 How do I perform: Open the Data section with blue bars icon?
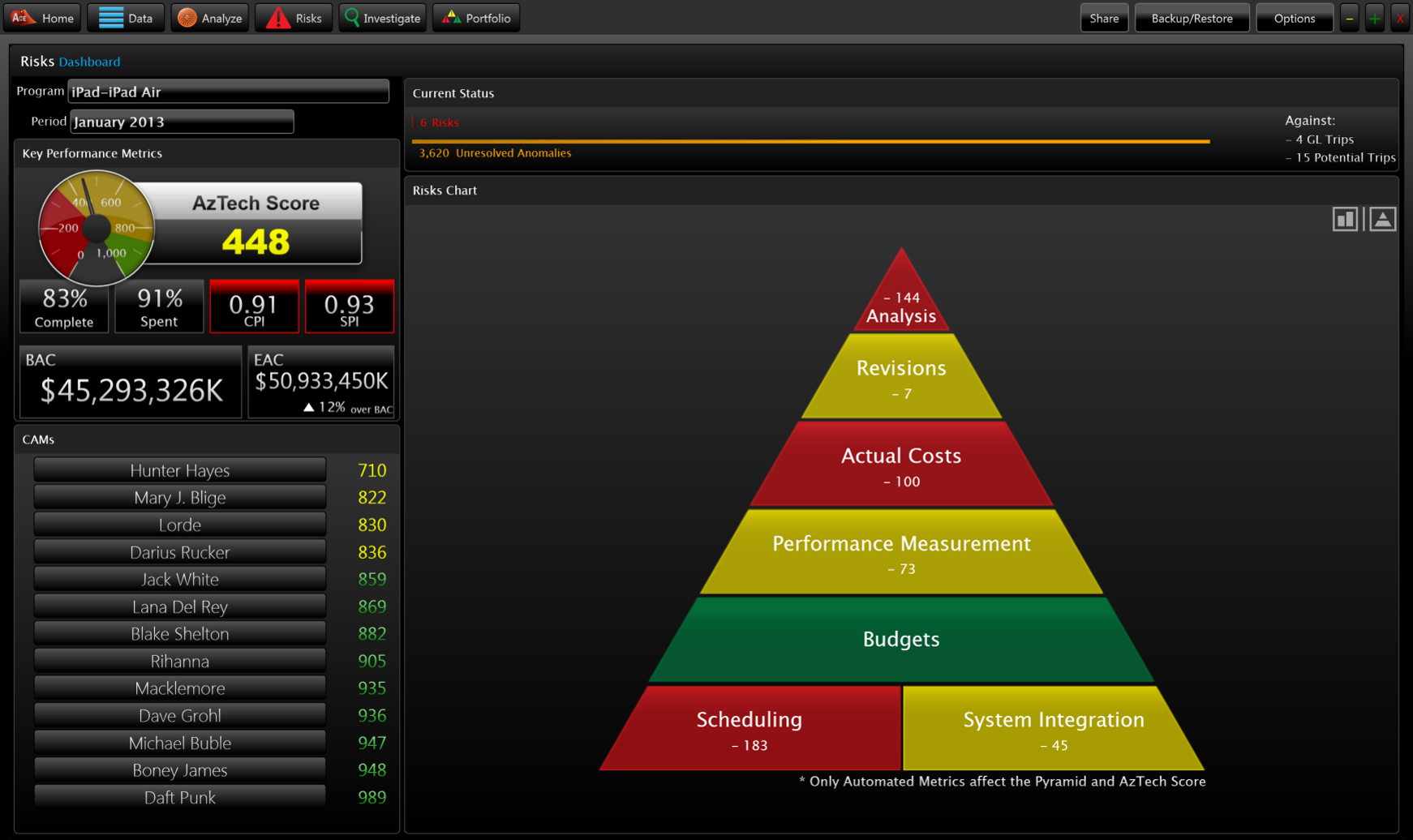point(111,17)
